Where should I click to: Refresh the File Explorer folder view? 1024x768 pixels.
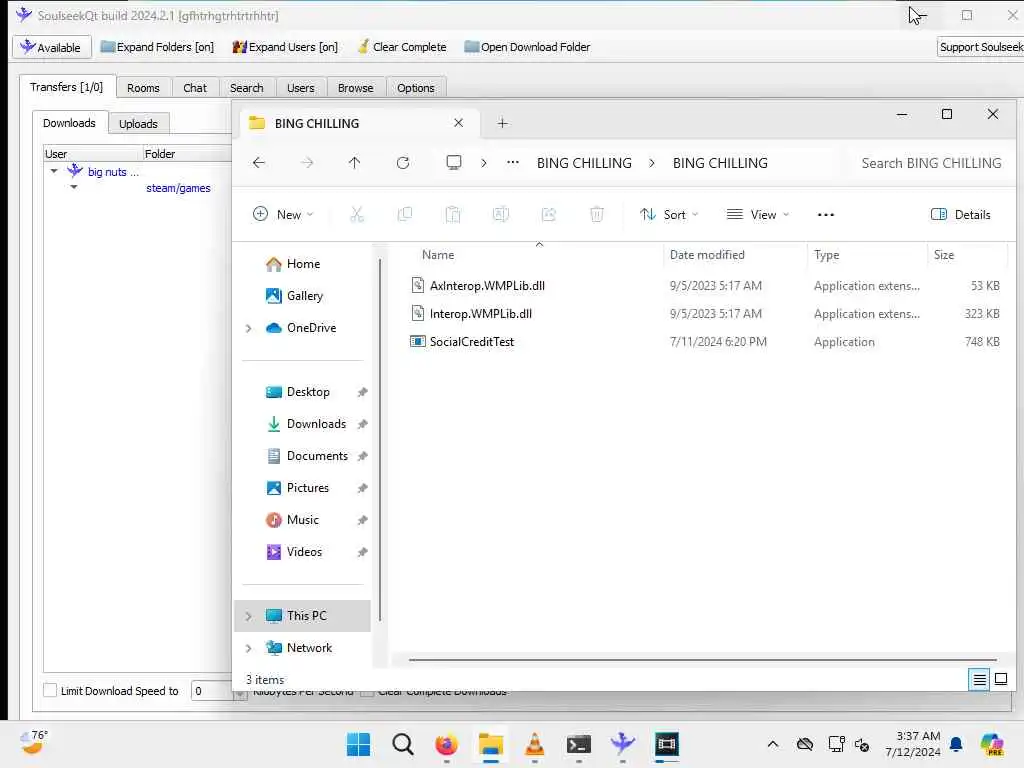(x=403, y=163)
